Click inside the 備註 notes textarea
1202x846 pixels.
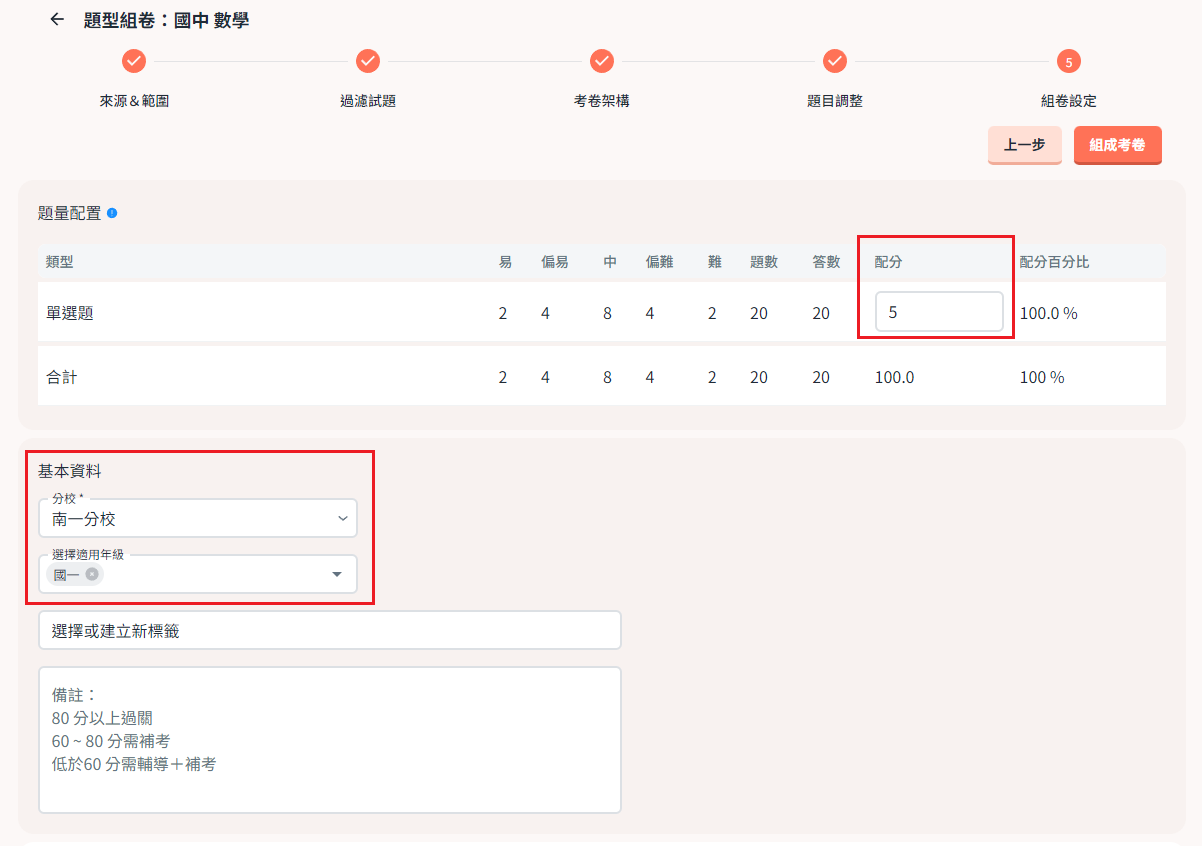pyautogui.click(x=330, y=740)
